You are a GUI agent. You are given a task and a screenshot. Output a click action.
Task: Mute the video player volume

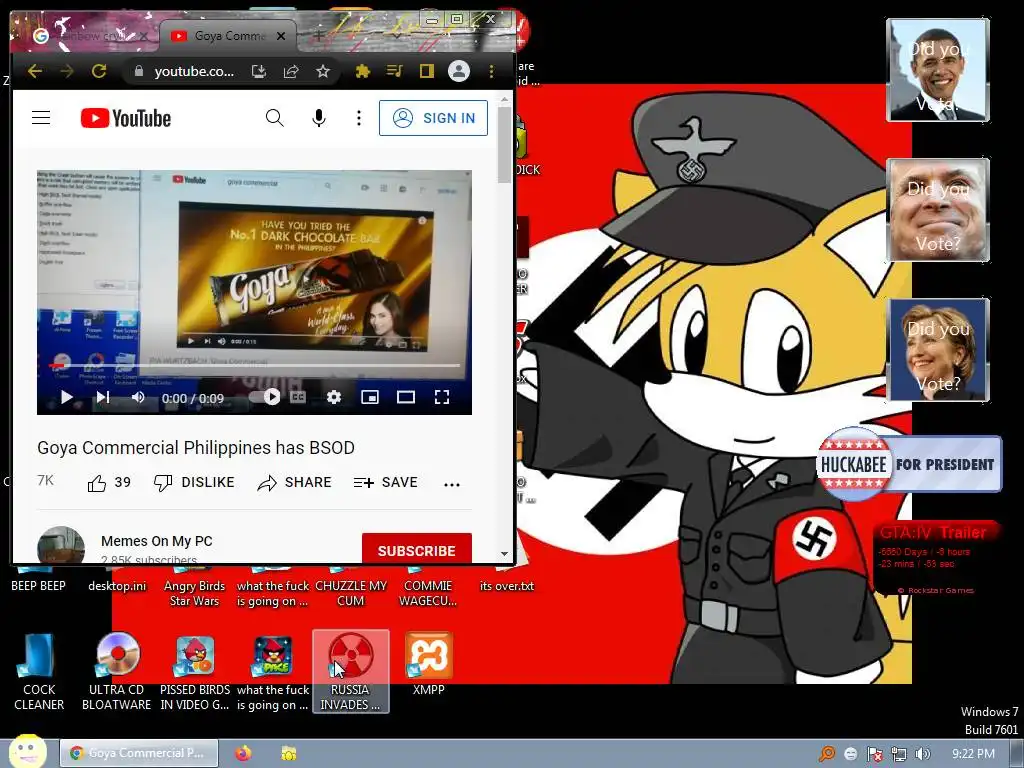[x=138, y=397]
